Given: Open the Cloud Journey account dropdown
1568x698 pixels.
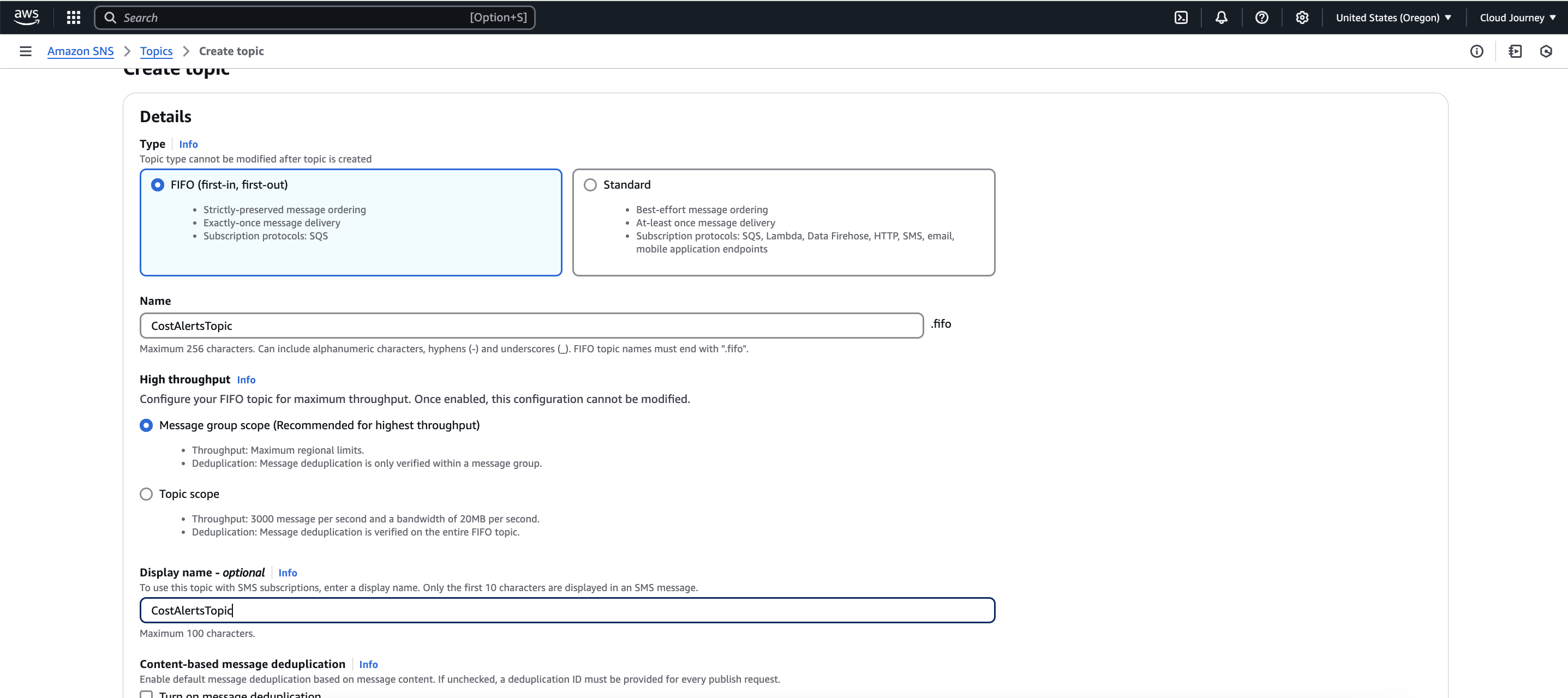Looking at the screenshot, I should pos(1517,17).
